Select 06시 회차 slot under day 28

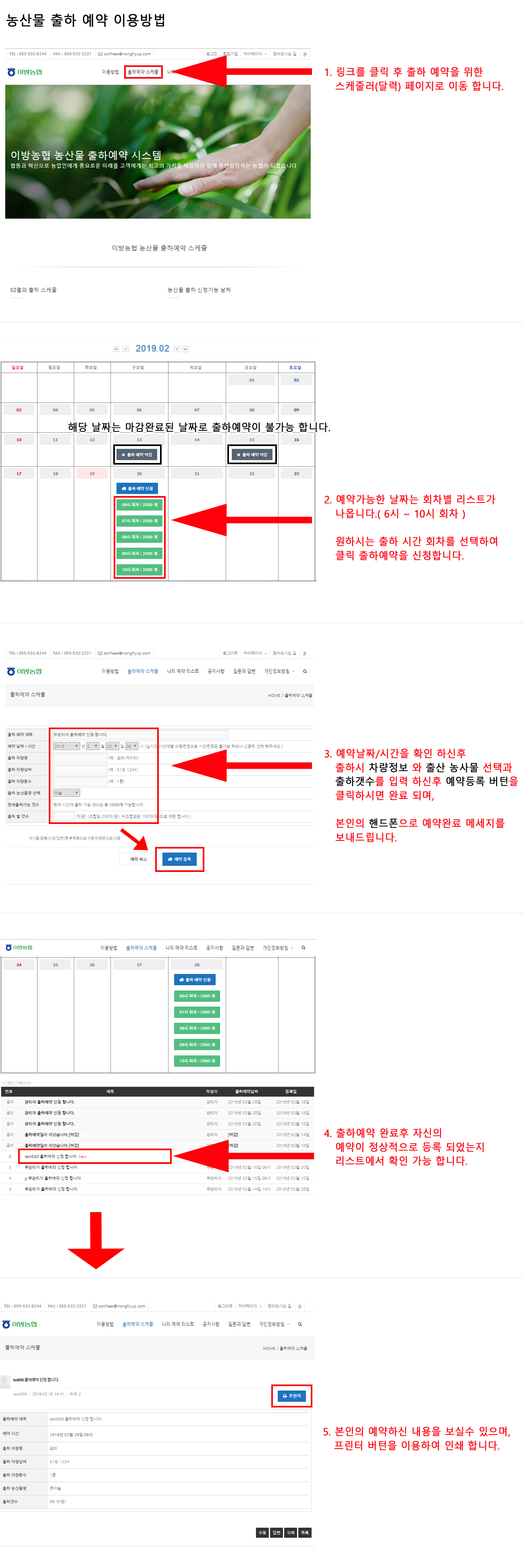tap(197, 996)
